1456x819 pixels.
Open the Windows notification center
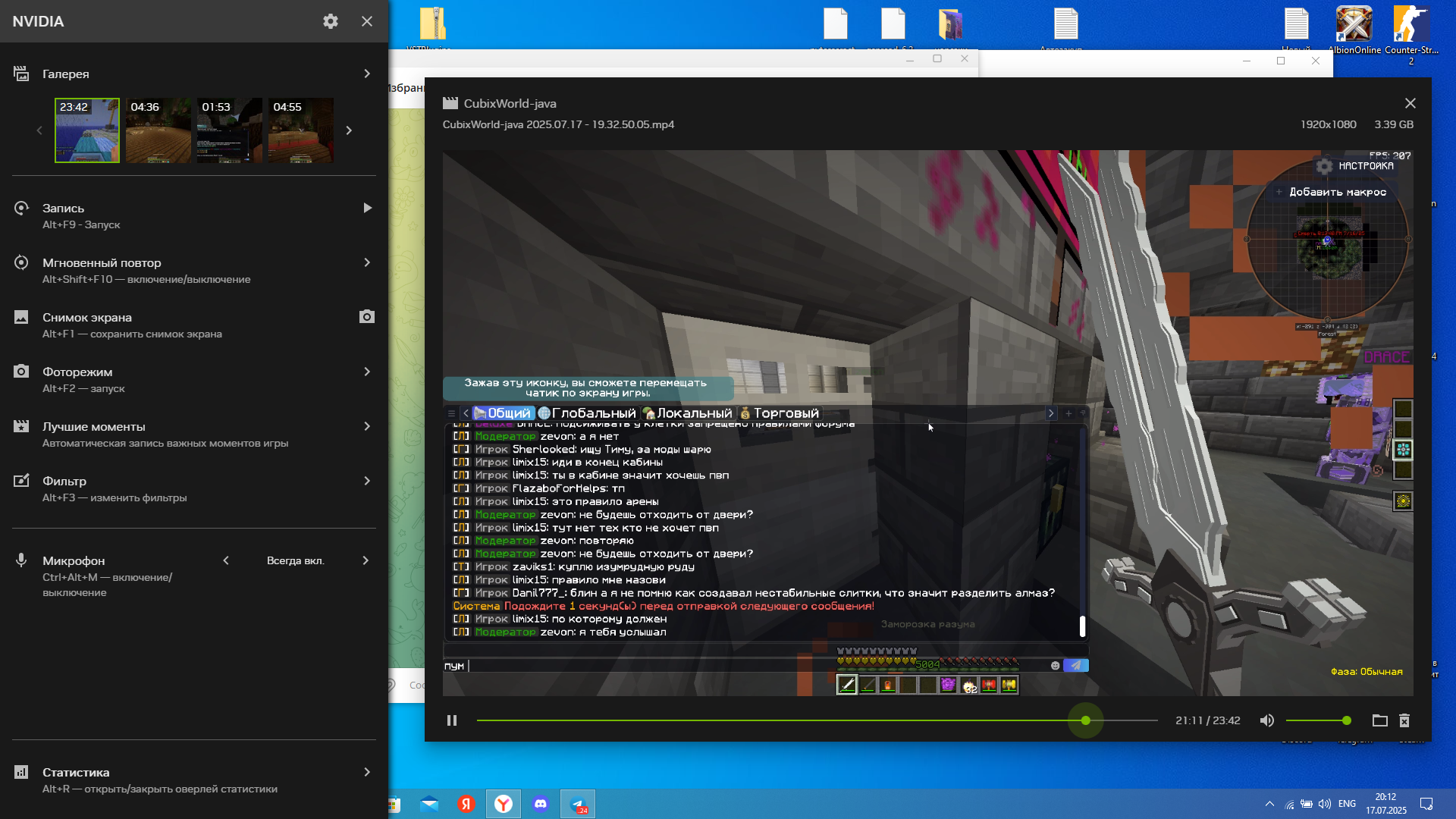(x=1426, y=804)
